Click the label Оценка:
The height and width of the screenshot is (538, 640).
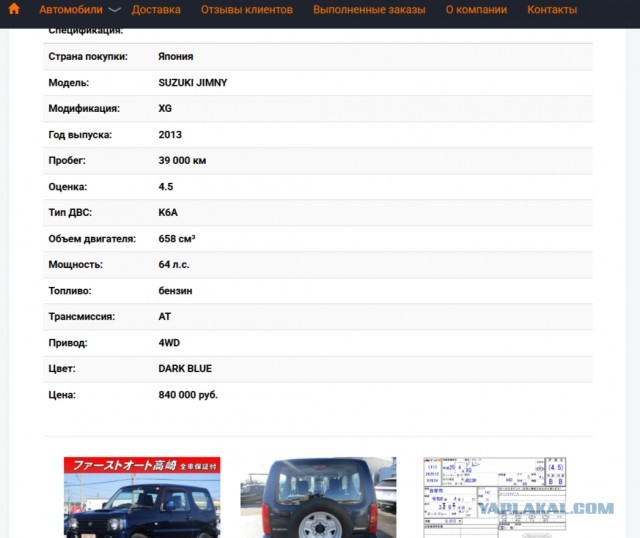pos(67,187)
